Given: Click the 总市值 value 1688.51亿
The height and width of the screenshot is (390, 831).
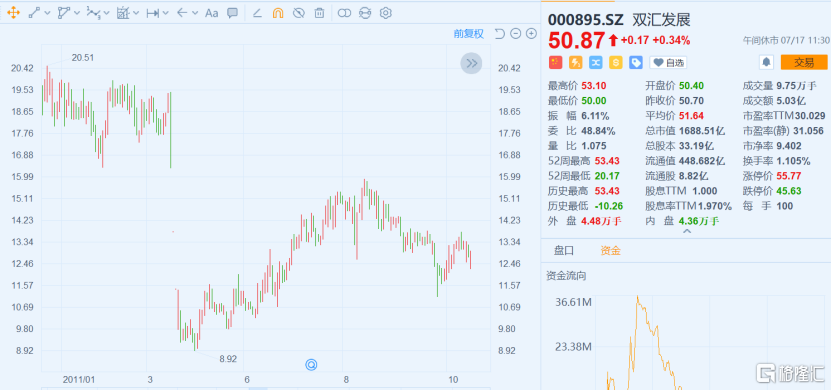Looking at the screenshot, I should coord(702,130).
